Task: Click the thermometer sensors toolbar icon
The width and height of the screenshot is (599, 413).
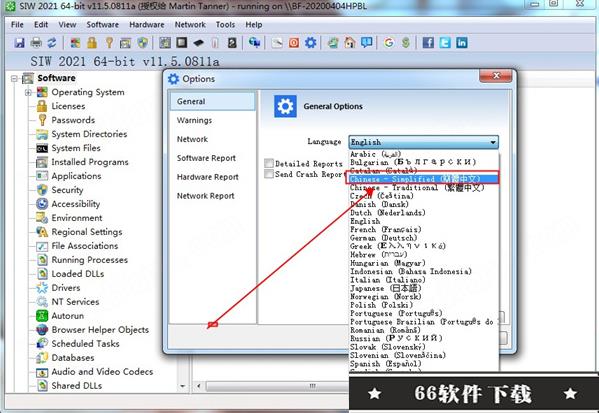Action: 215,42
